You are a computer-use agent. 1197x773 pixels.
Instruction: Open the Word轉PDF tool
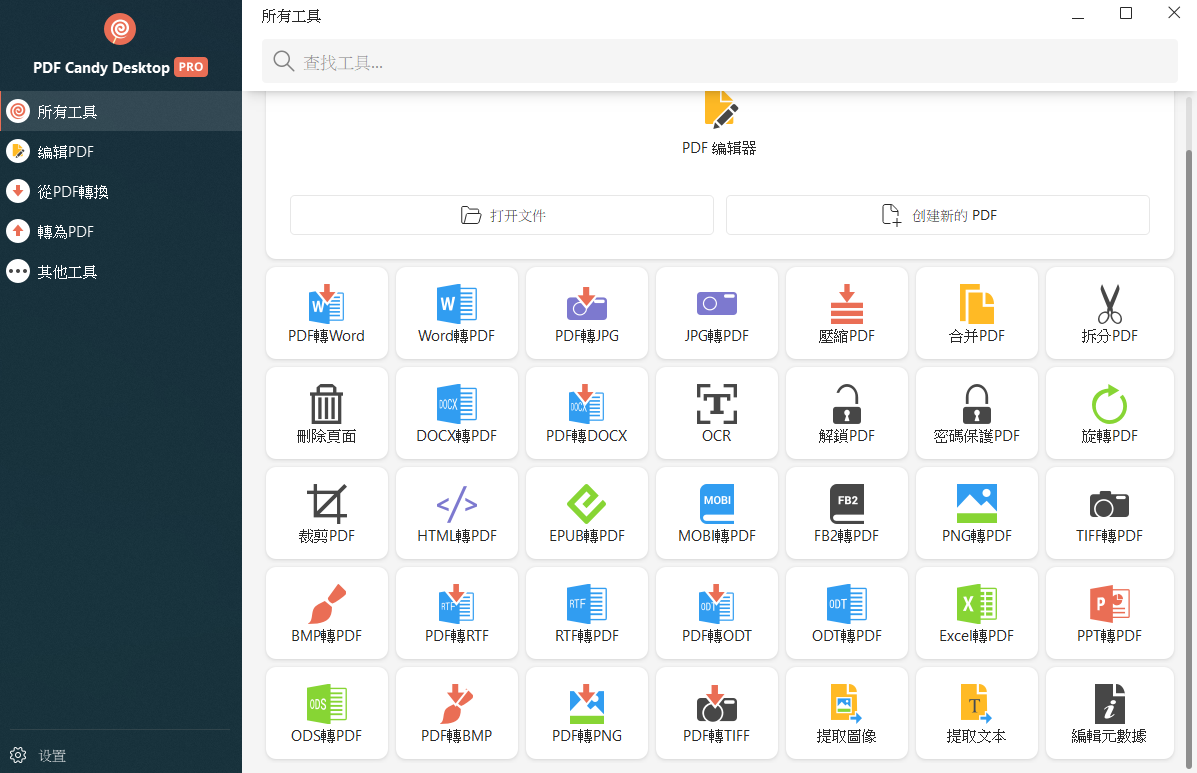457,313
